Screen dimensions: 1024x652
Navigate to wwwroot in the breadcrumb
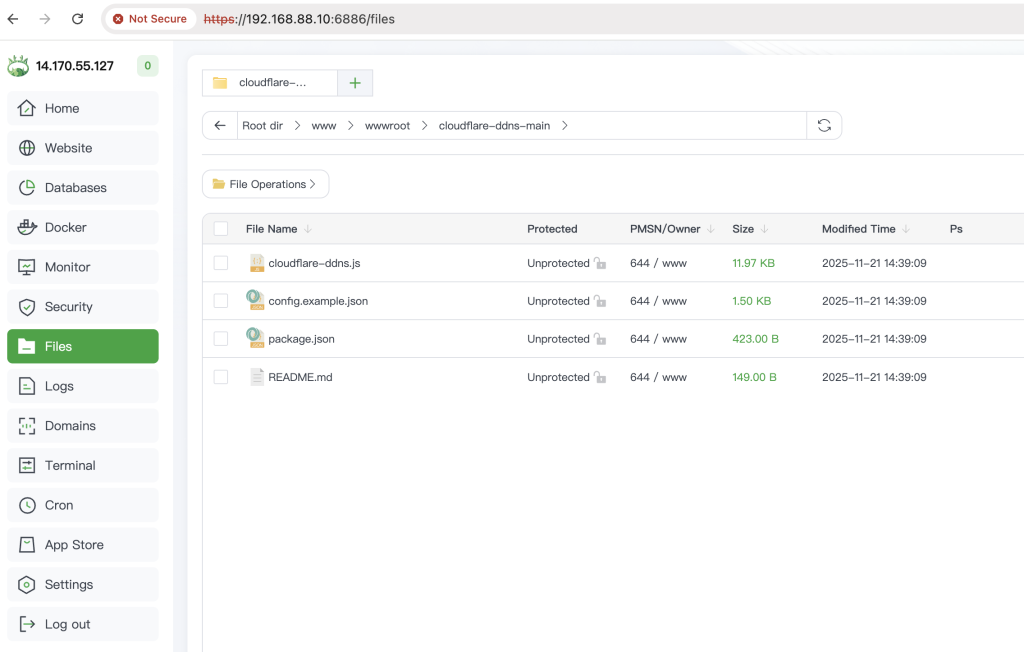click(x=387, y=126)
